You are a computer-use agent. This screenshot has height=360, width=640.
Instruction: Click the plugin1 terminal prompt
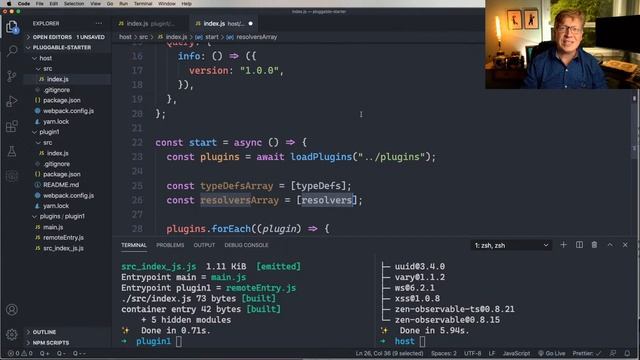click(x=153, y=341)
